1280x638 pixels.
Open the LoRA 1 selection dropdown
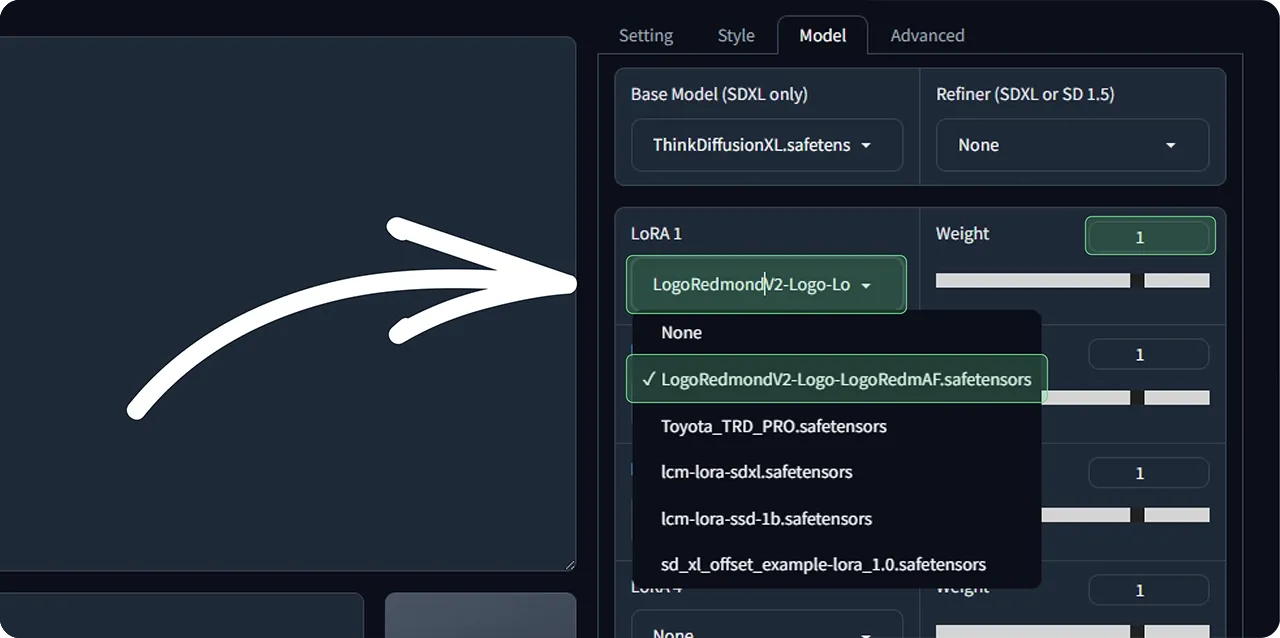click(766, 284)
